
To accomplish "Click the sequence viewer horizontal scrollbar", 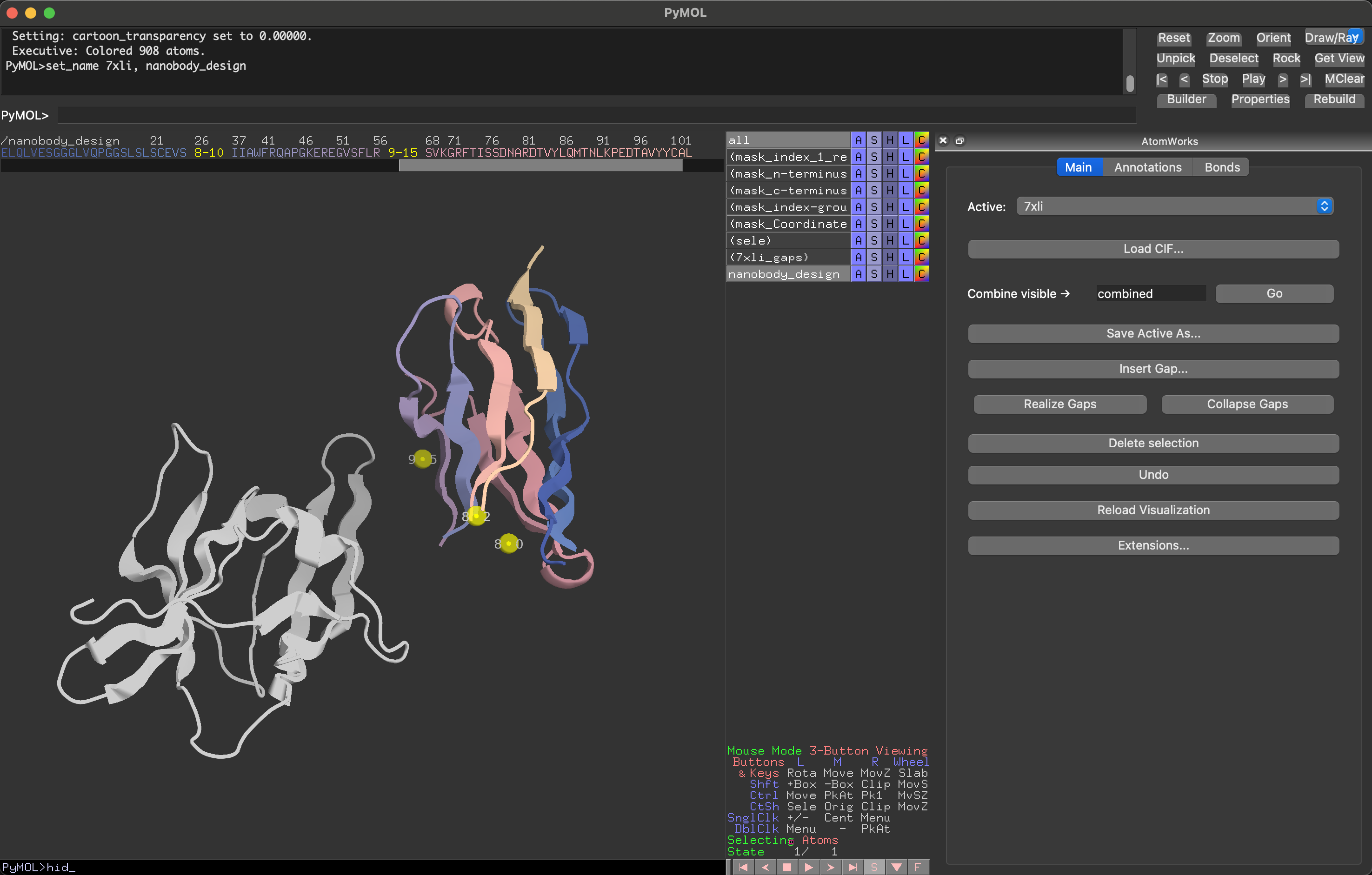I will [540, 166].
